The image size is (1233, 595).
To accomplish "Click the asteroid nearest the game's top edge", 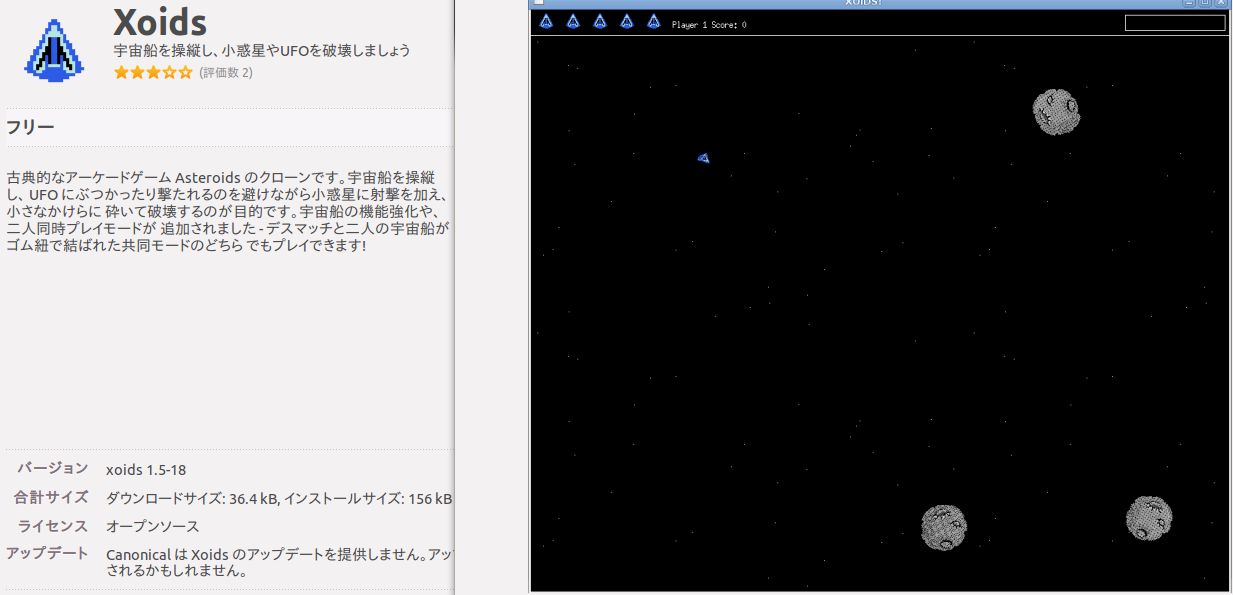I will 1056,112.
